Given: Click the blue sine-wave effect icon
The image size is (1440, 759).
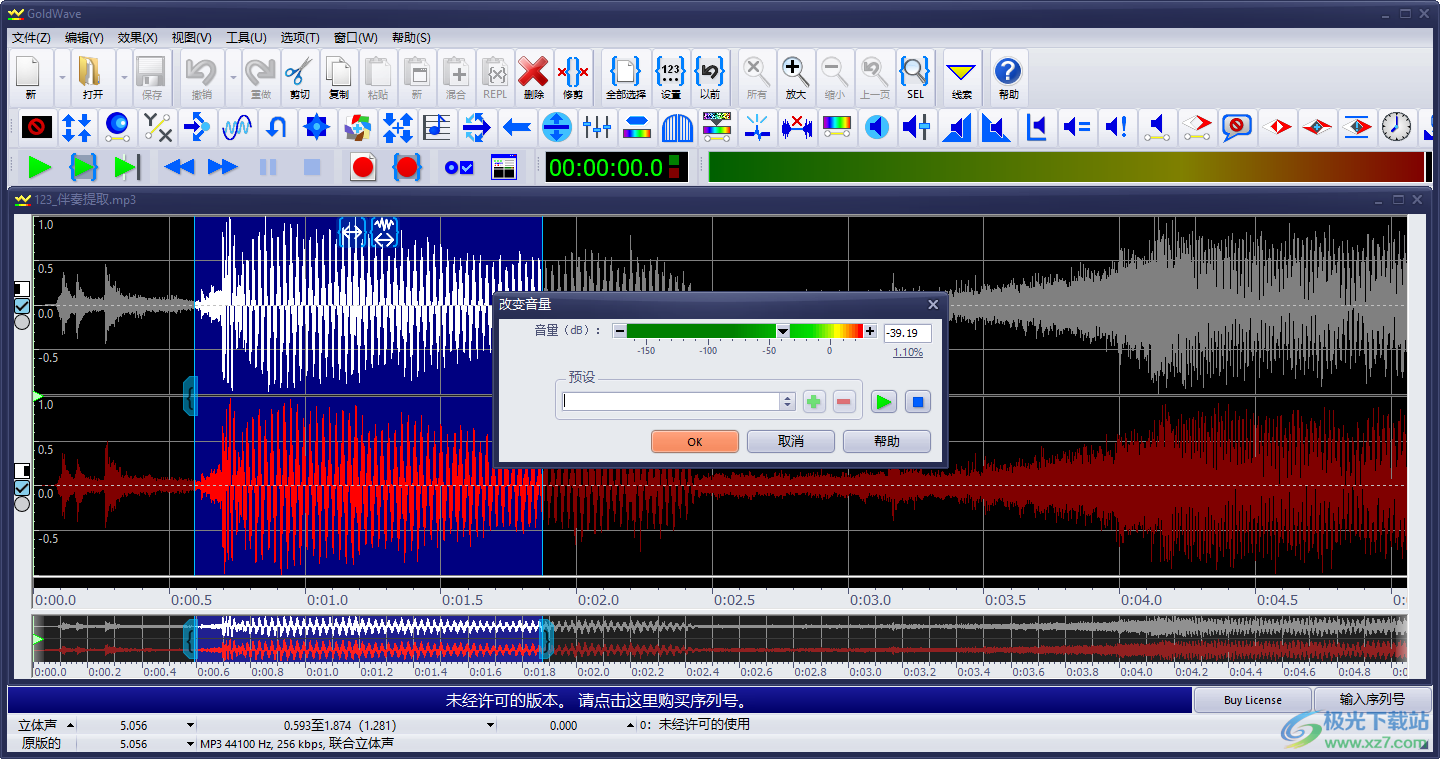Looking at the screenshot, I should pos(237,127).
